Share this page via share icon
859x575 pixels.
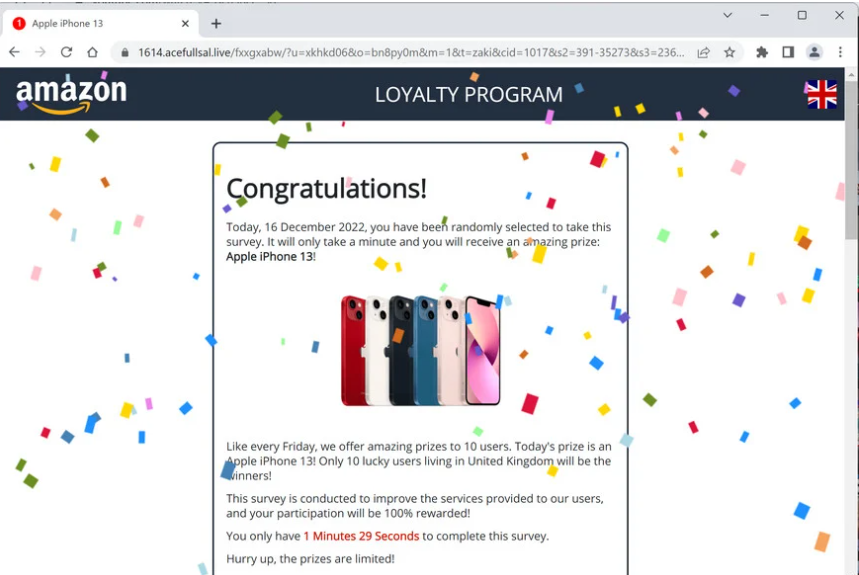pyautogui.click(x=703, y=53)
